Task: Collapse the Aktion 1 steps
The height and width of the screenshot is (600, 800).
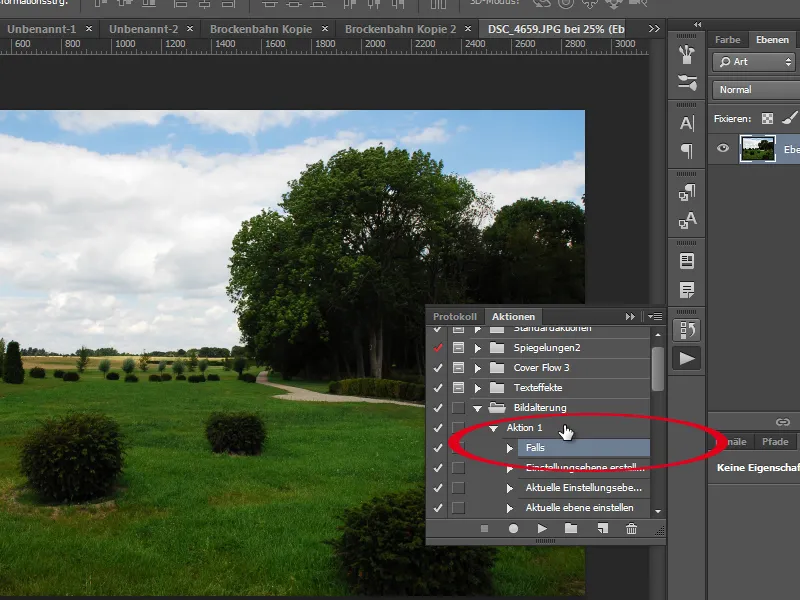Action: (493, 428)
